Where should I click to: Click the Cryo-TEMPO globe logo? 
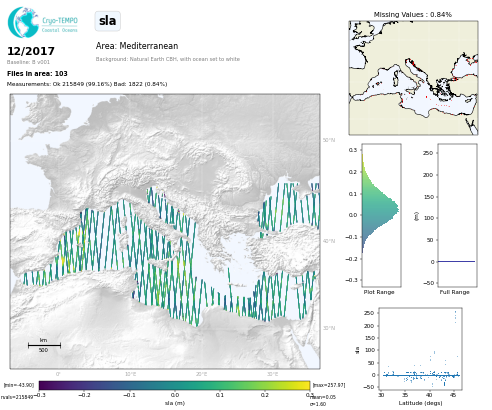coord(23,22)
